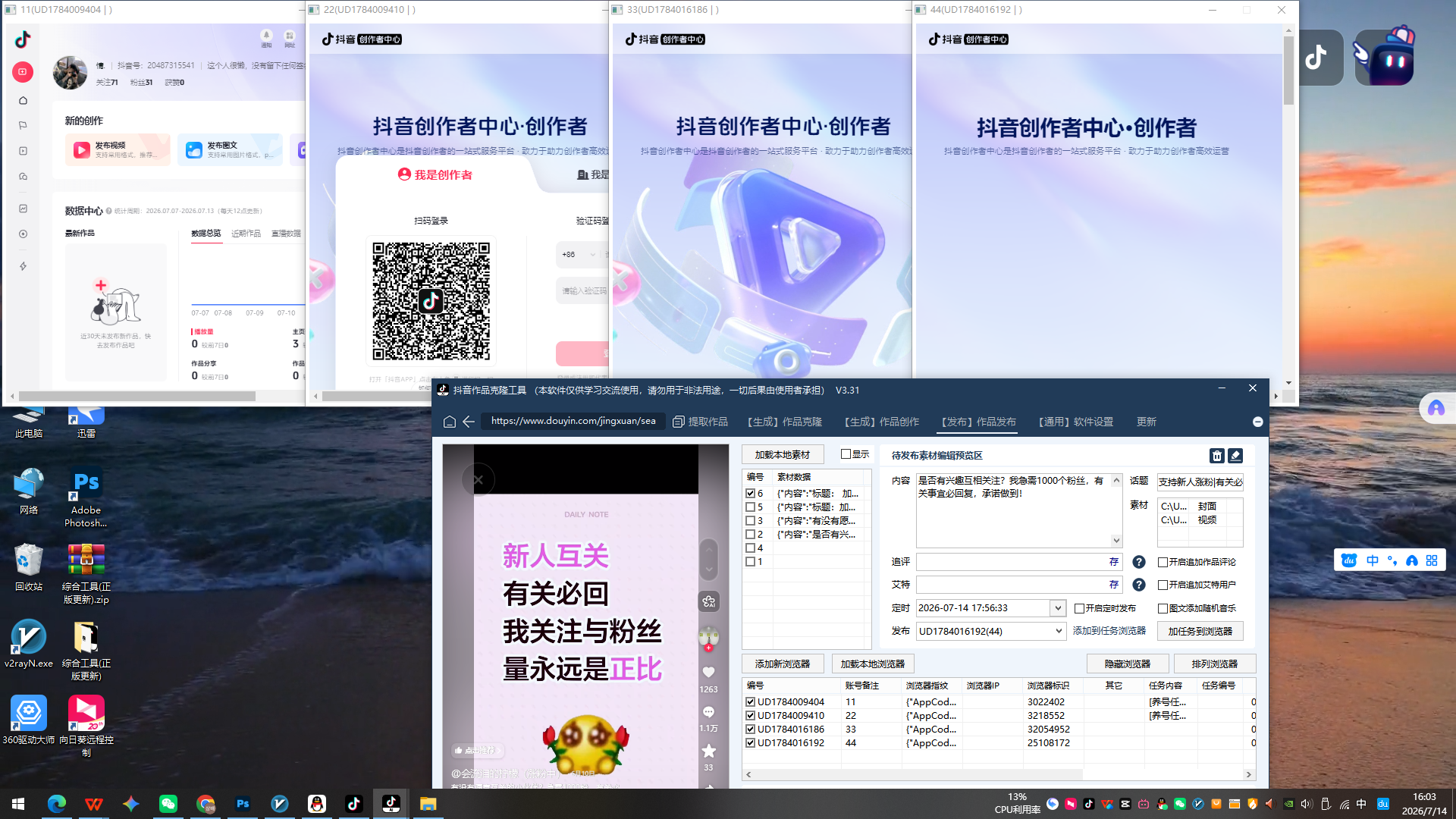This screenshot has height=819, width=1456.
Task: Click the 排列浏览器 button
Action: 1215,664
